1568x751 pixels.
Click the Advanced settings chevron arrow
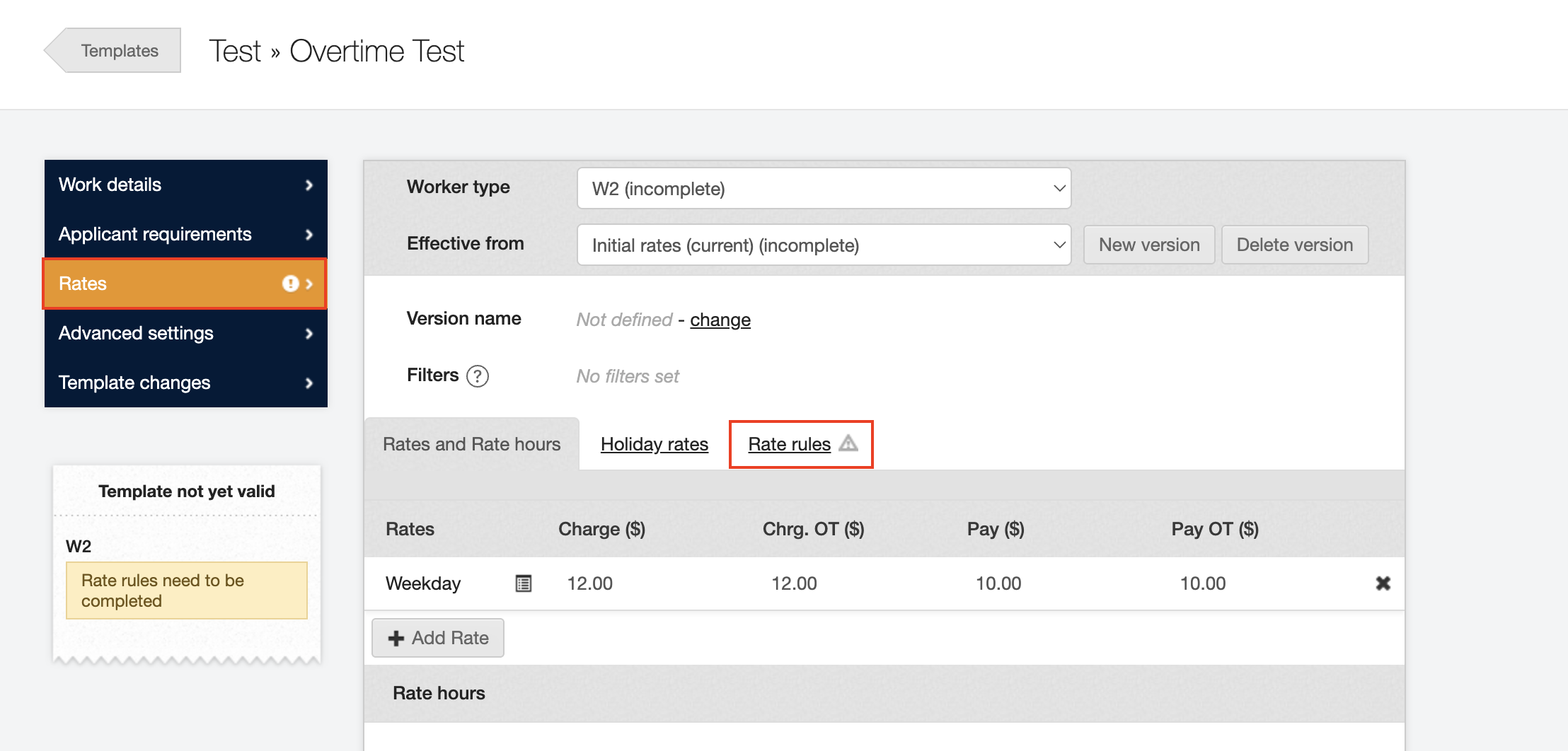[309, 334]
